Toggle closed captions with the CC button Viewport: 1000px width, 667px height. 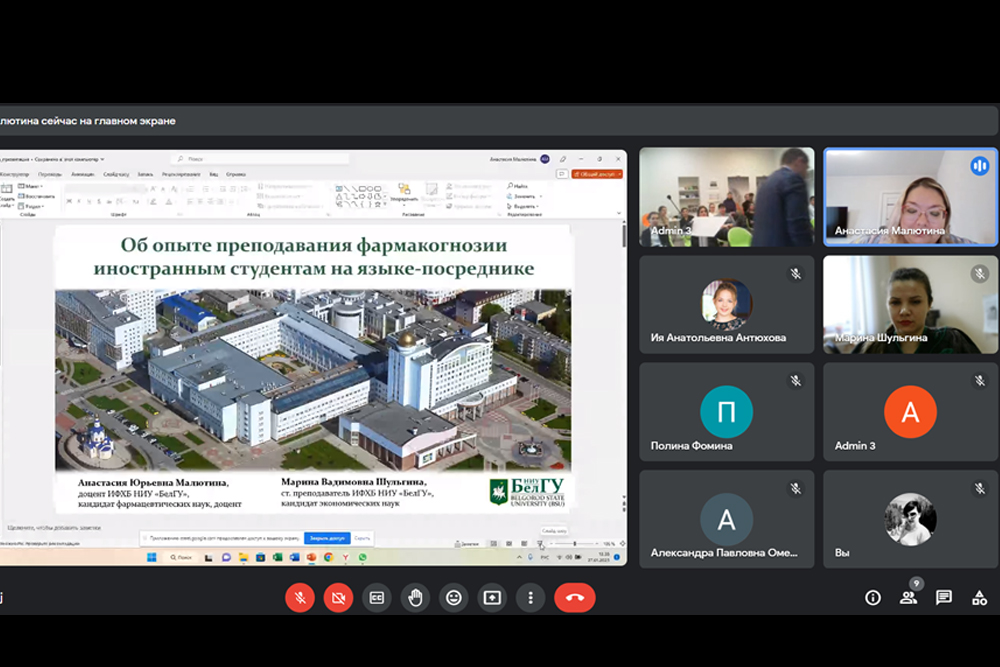click(377, 598)
